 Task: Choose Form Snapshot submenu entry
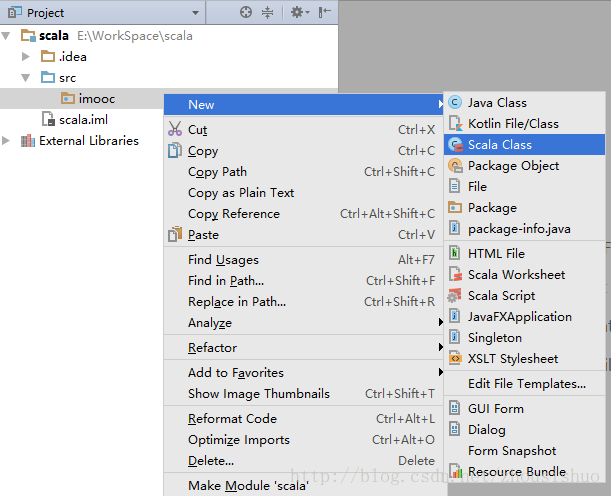point(524,451)
